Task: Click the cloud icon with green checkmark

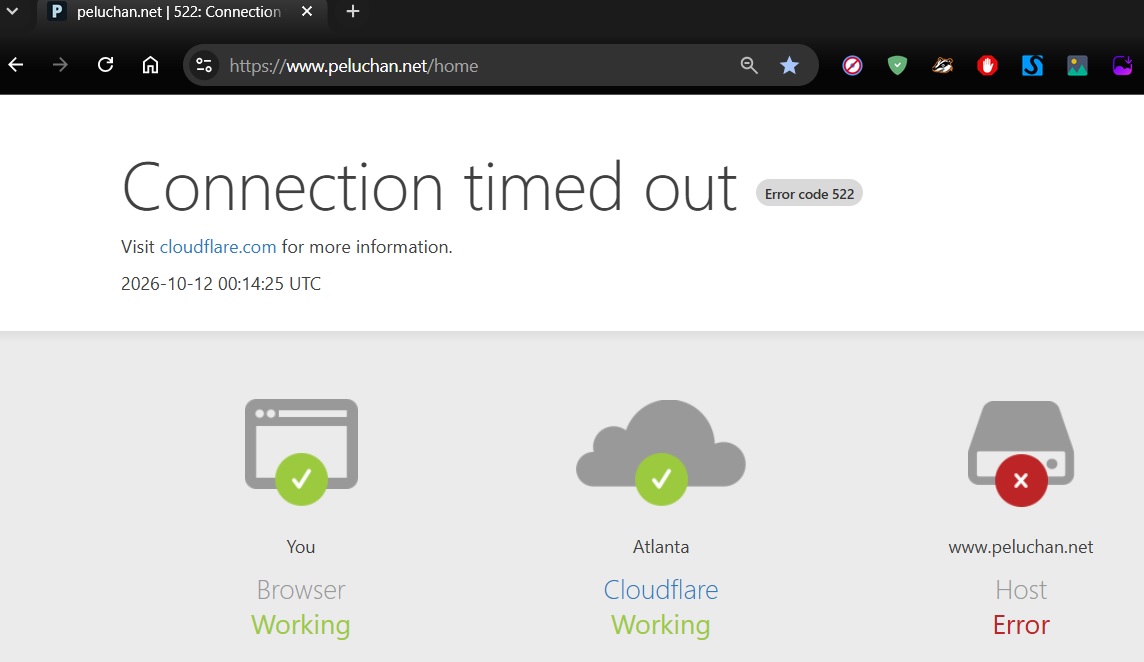Action: click(x=661, y=452)
